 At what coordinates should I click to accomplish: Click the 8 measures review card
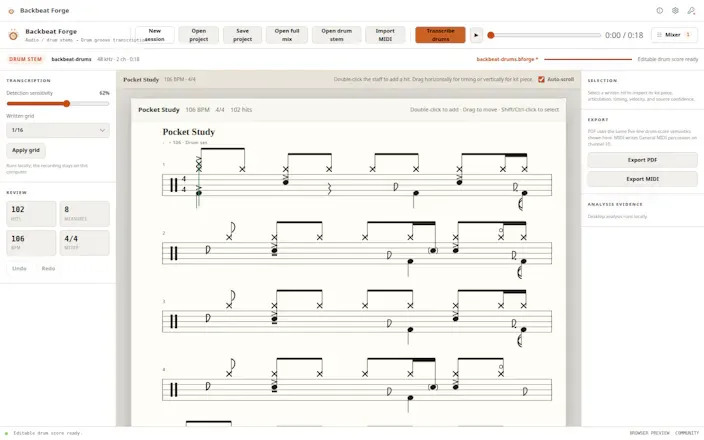click(x=84, y=213)
